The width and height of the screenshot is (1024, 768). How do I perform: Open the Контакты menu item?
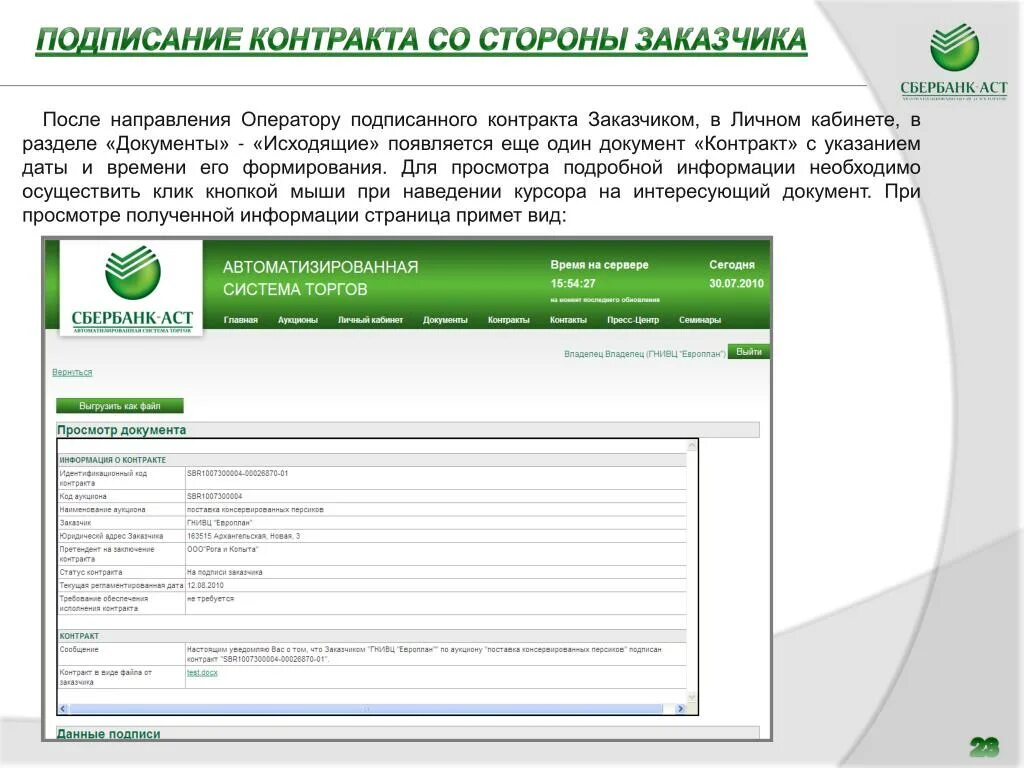568,320
